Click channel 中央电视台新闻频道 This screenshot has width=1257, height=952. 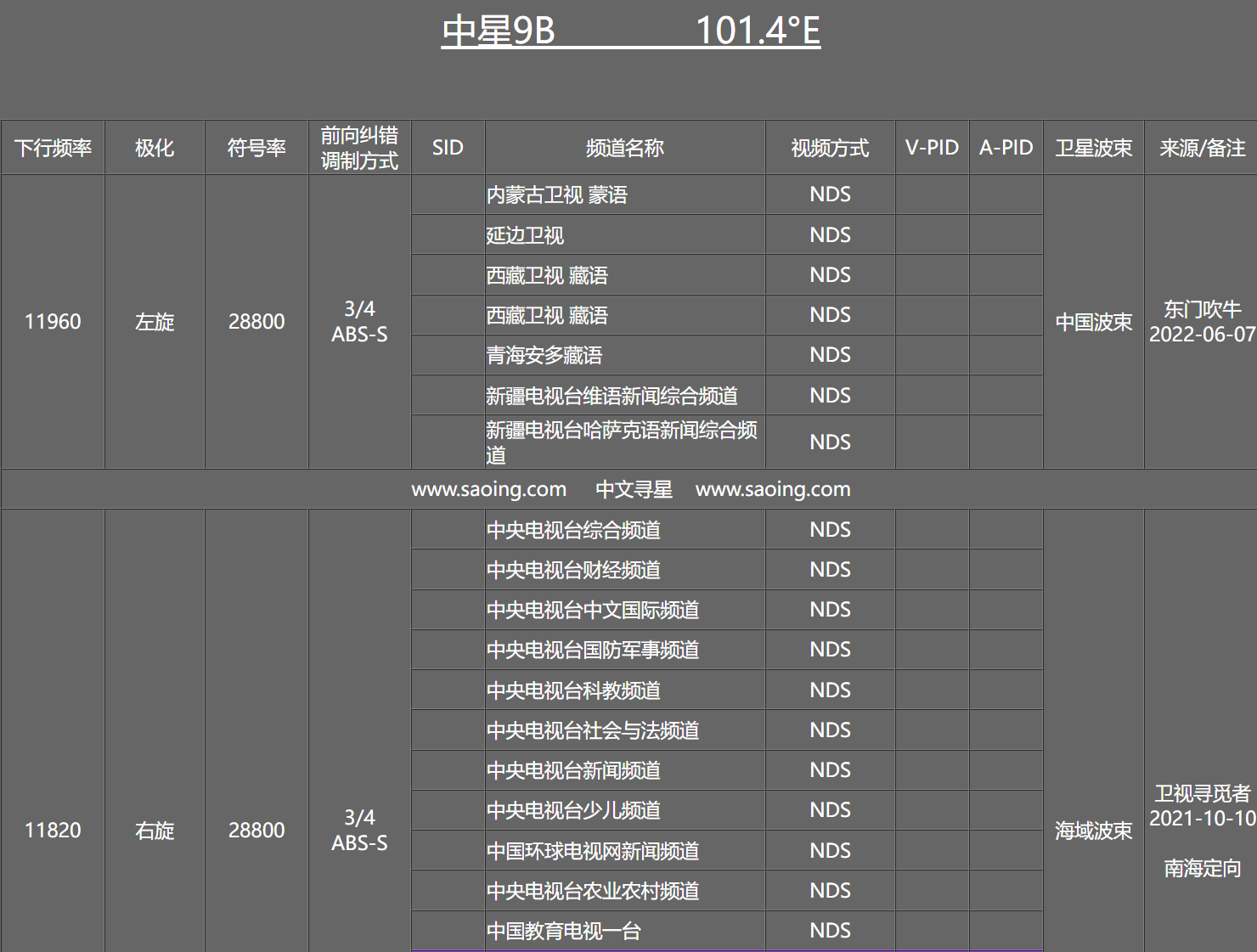[573, 770]
